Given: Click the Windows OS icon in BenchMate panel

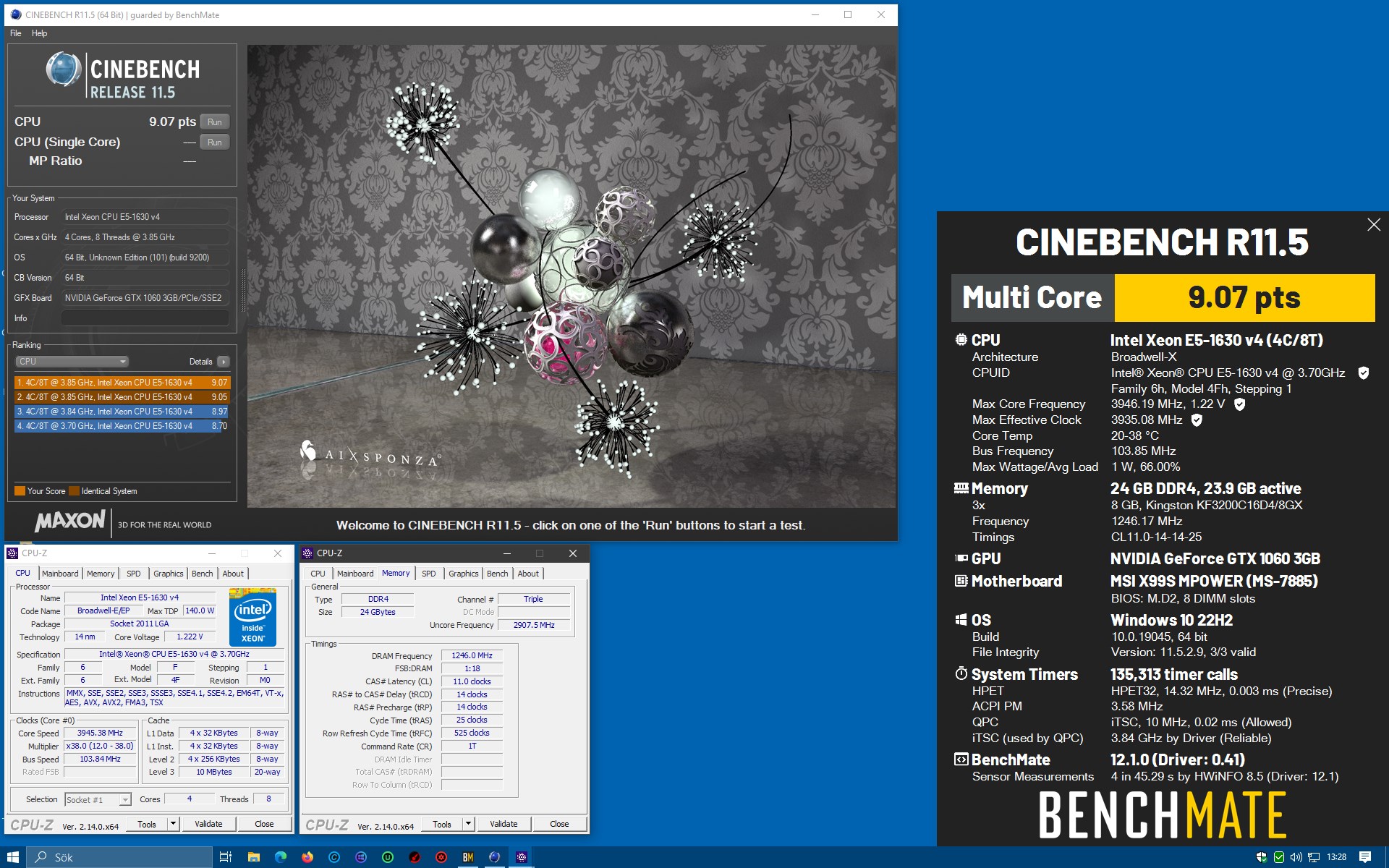Looking at the screenshot, I should coord(961,619).
